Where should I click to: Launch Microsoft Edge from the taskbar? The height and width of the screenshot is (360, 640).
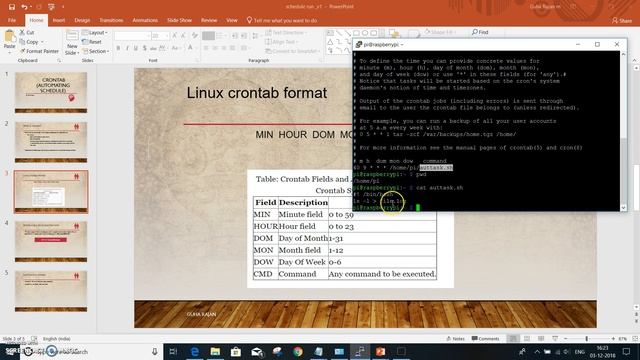(x=195, y=351)
